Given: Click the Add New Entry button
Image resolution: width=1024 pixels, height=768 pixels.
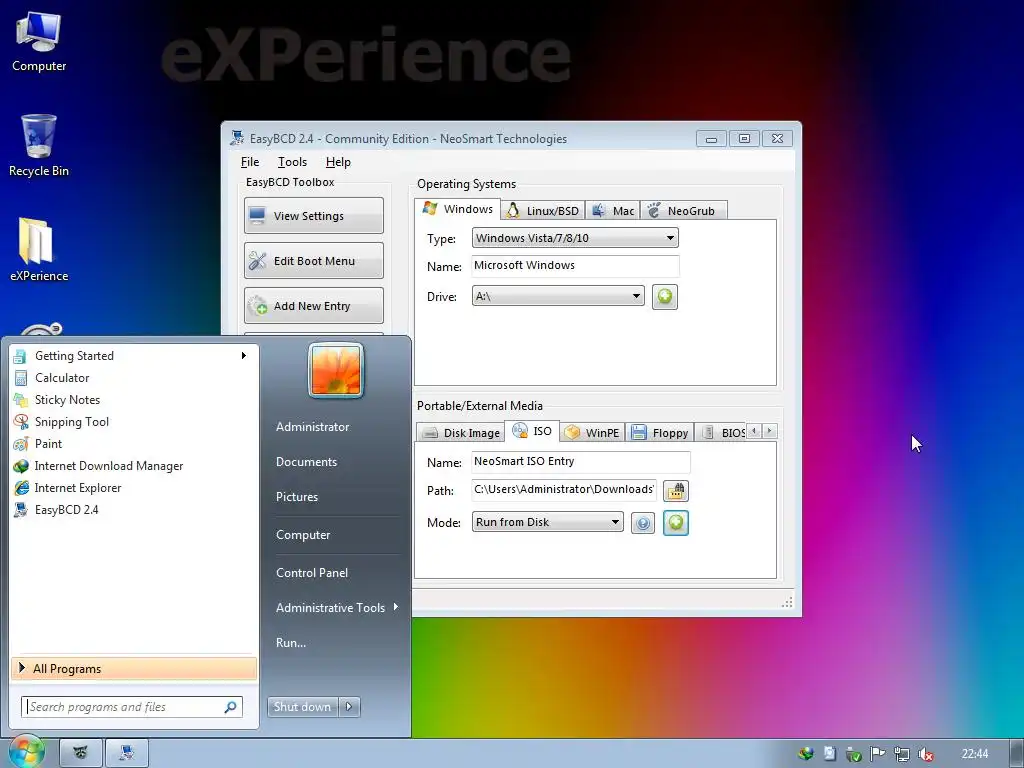Looking at the screenshot, I should click(313, 306).
